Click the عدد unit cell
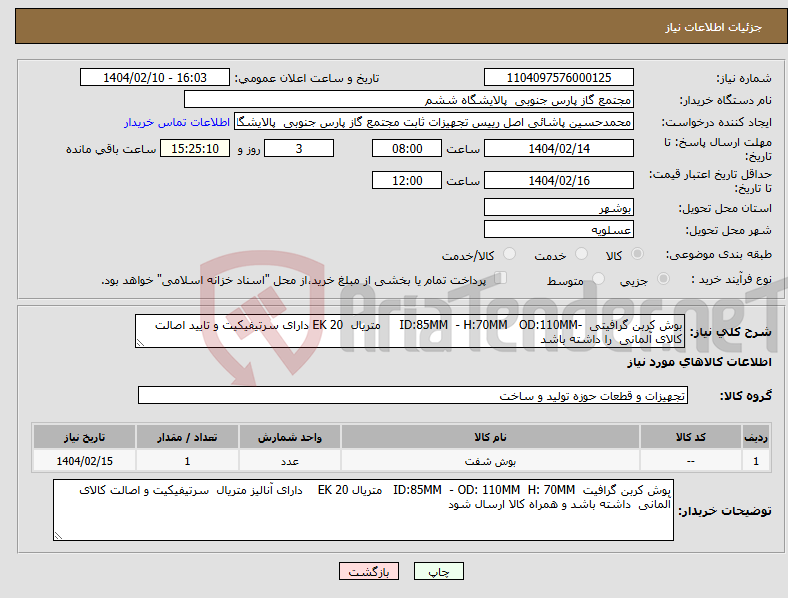788x598 pixels. [x=290, y=461]
